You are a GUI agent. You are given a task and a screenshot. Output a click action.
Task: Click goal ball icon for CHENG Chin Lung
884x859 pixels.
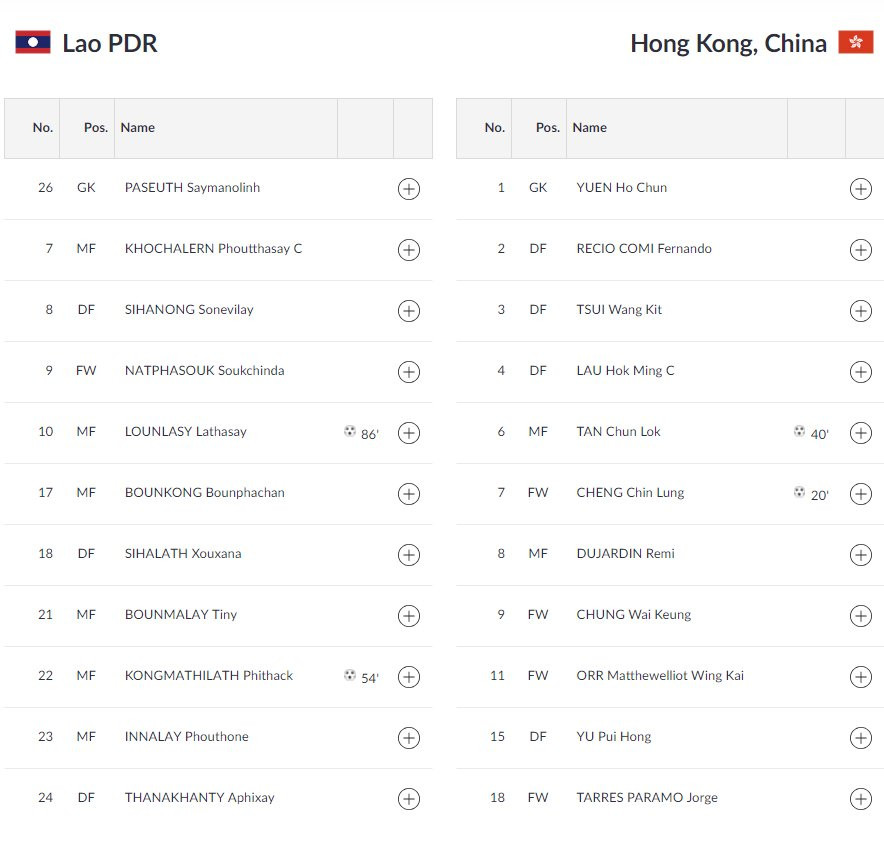[x=799, y=493]
